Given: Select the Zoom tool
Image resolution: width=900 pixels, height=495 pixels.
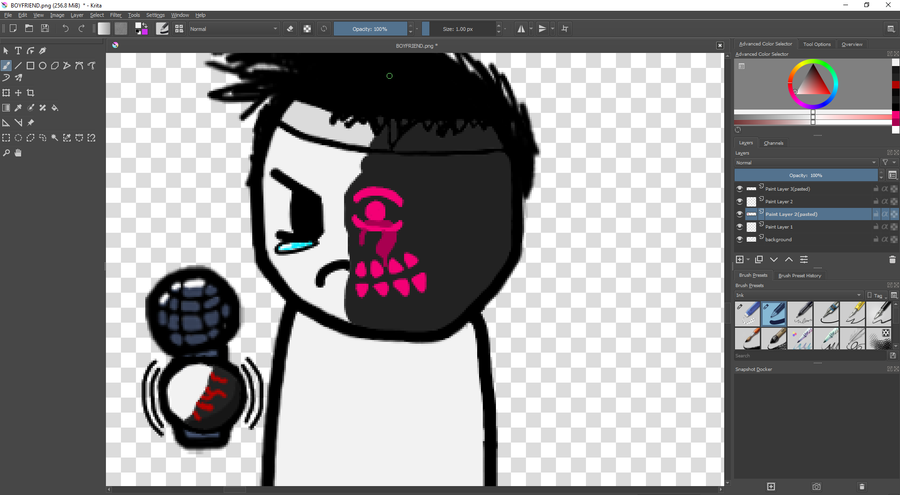Looking at the screenshot, I should pyautogui.click(x=6, y=153).
